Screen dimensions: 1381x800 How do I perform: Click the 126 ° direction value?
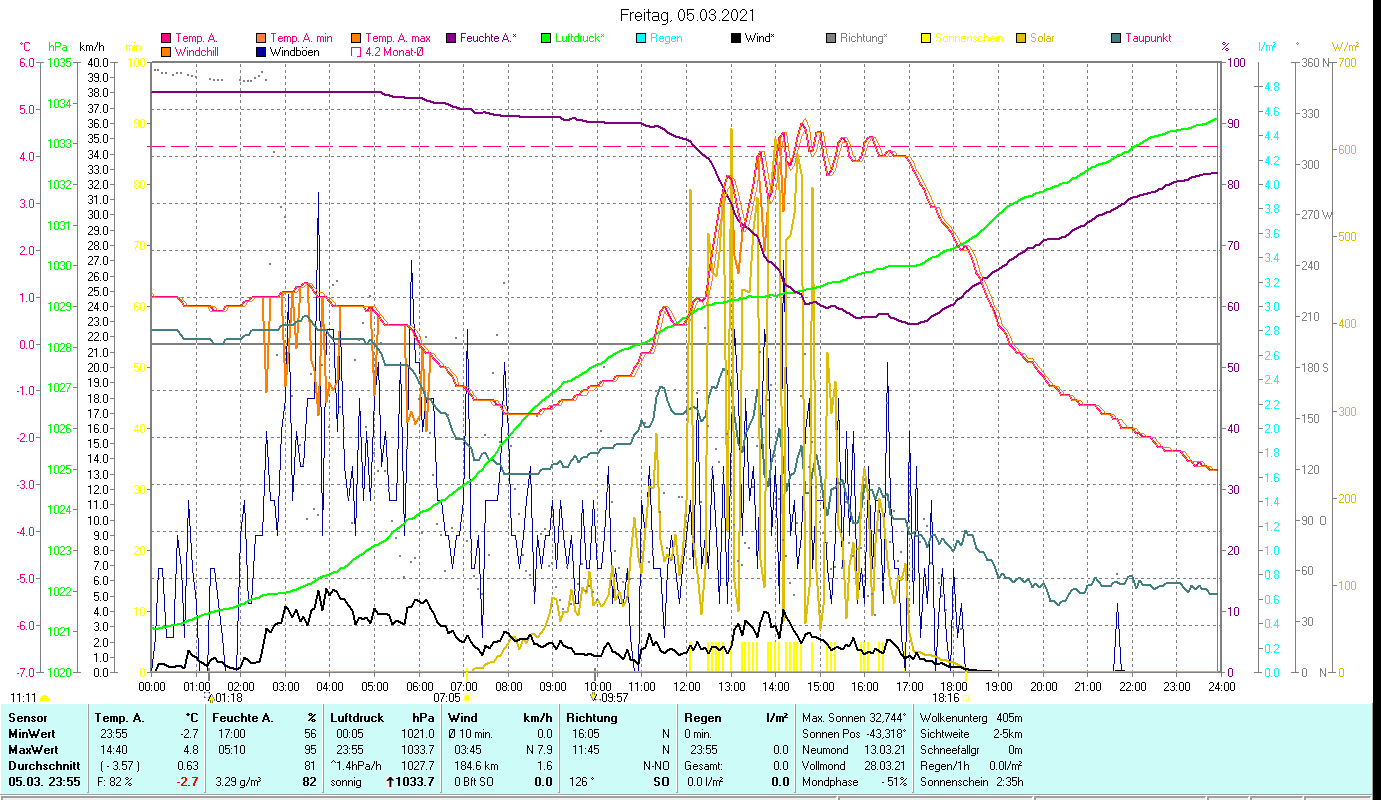click(x=583, y=781)
